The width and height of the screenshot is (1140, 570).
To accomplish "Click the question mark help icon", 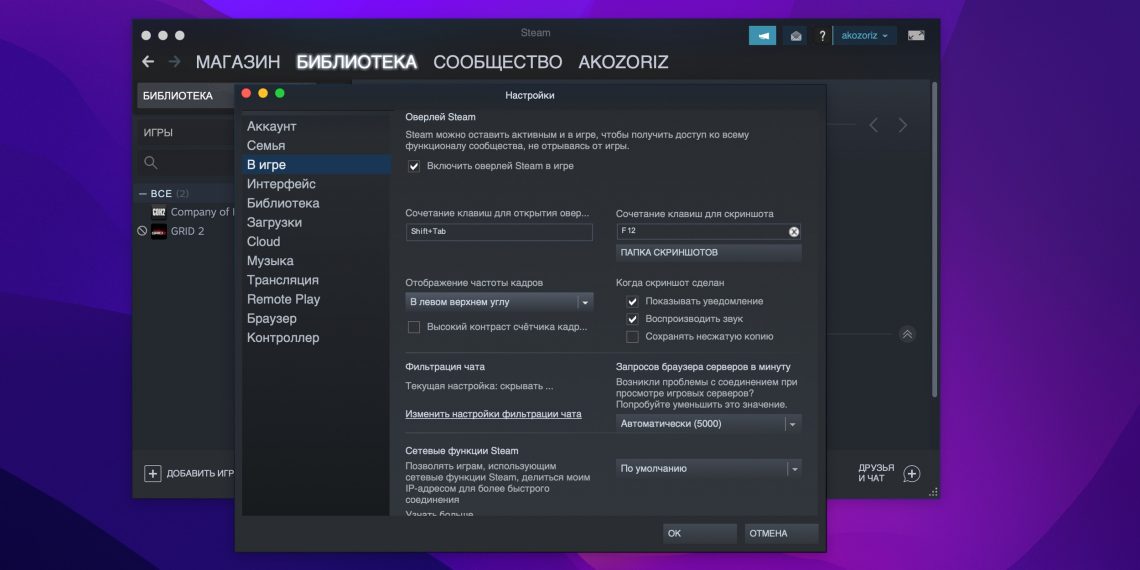I will point(822,35).
